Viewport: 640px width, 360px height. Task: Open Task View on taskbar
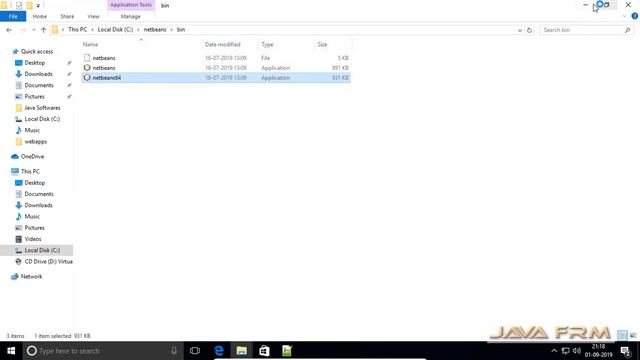click(195, 351)
